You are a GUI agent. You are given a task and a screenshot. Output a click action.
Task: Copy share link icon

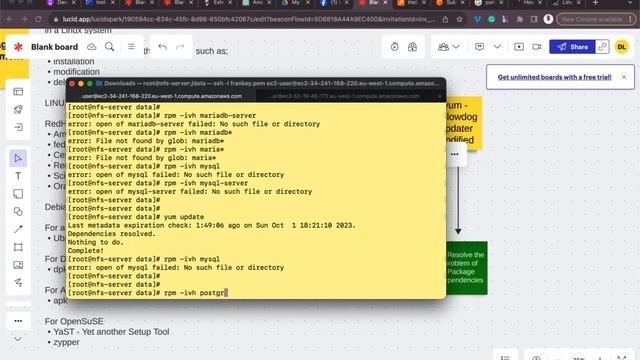[602, 47]
